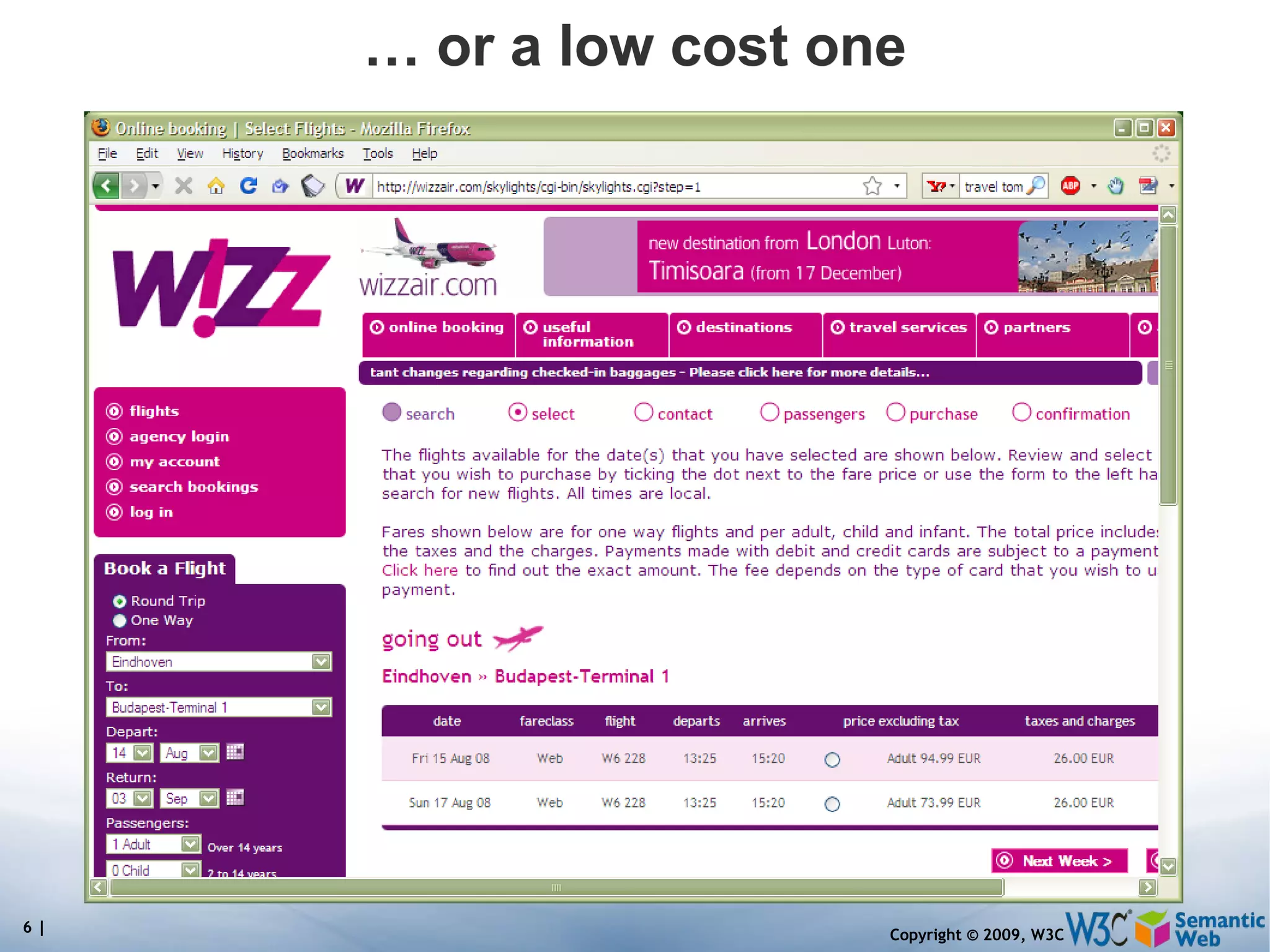This screenshot has width=1270, height=952.
Task: Select the envelope send-link toolbar icon
Action: pyautogui.click(x=280, y=185)
